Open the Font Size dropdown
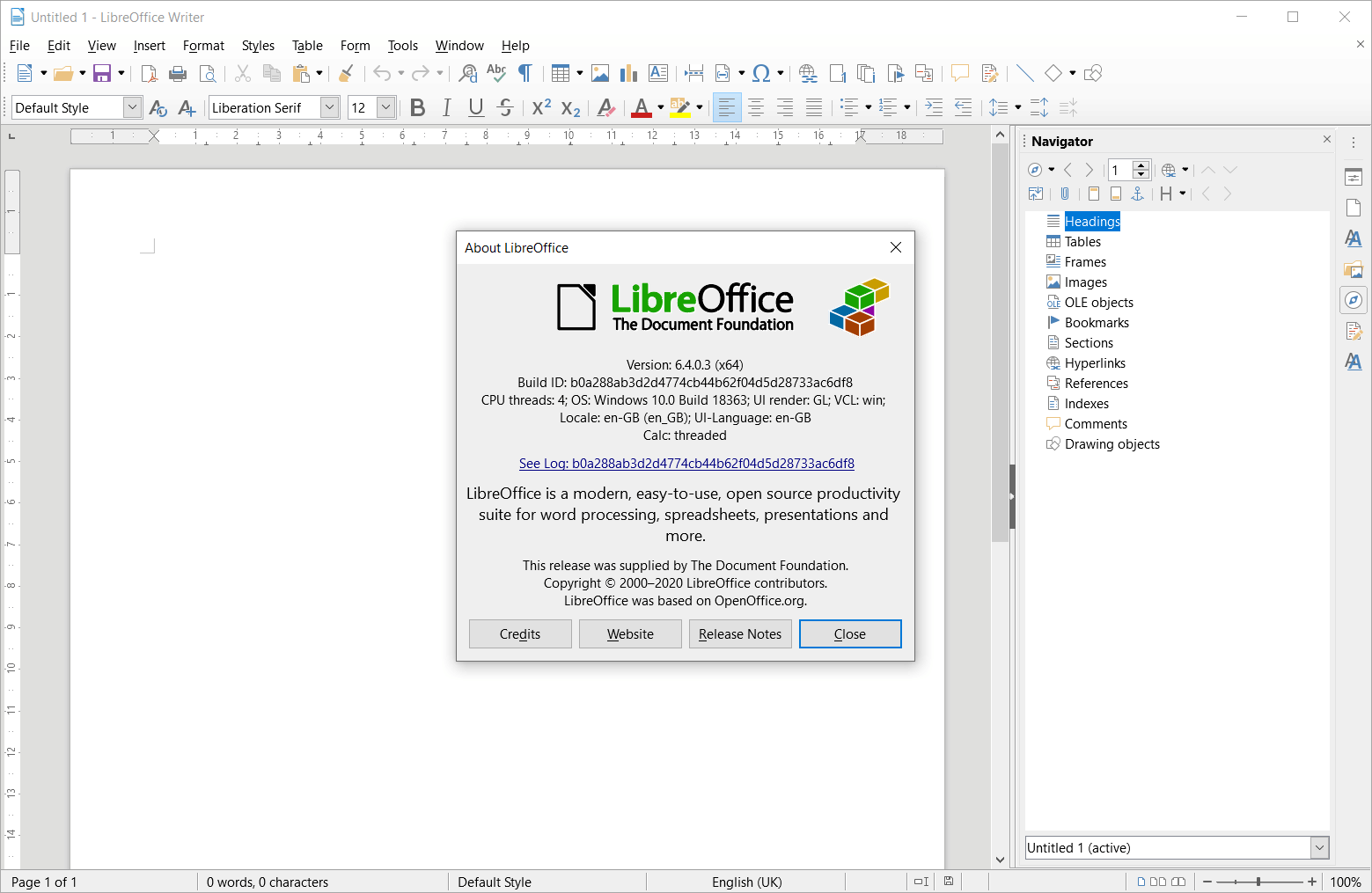The height and width of the screenshot is (893, 1372). tap(385, 107)
